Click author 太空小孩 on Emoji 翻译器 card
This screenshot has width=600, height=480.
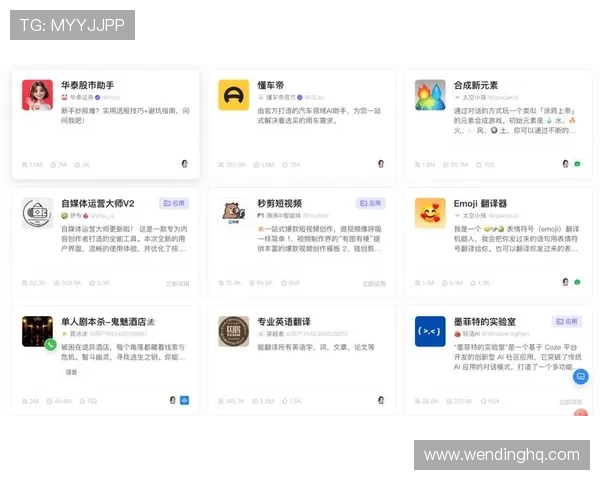click(x=474, y=216)
